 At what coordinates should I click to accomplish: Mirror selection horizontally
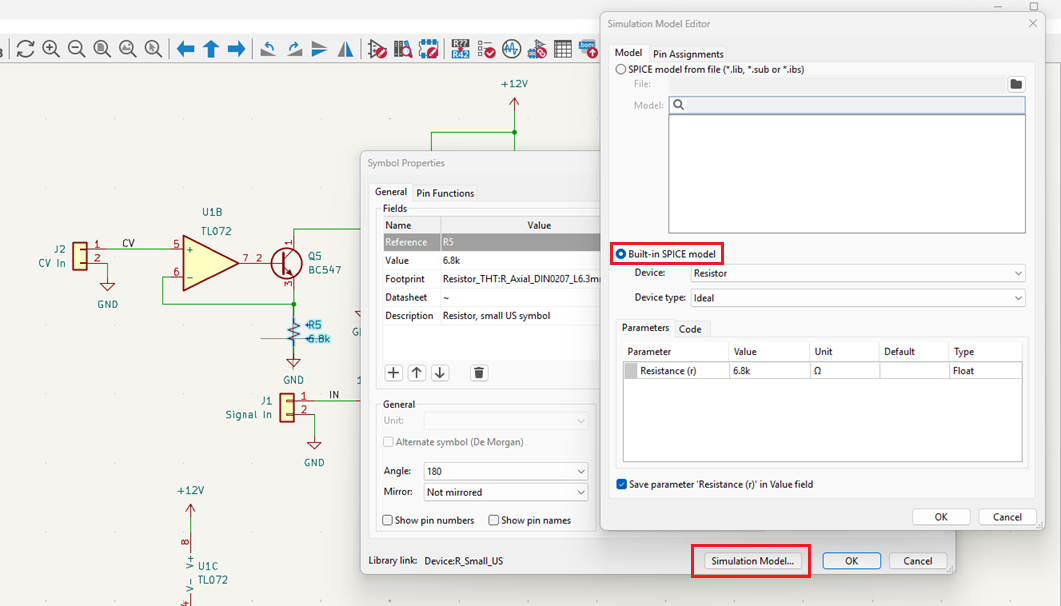click(x=345, y=49)
